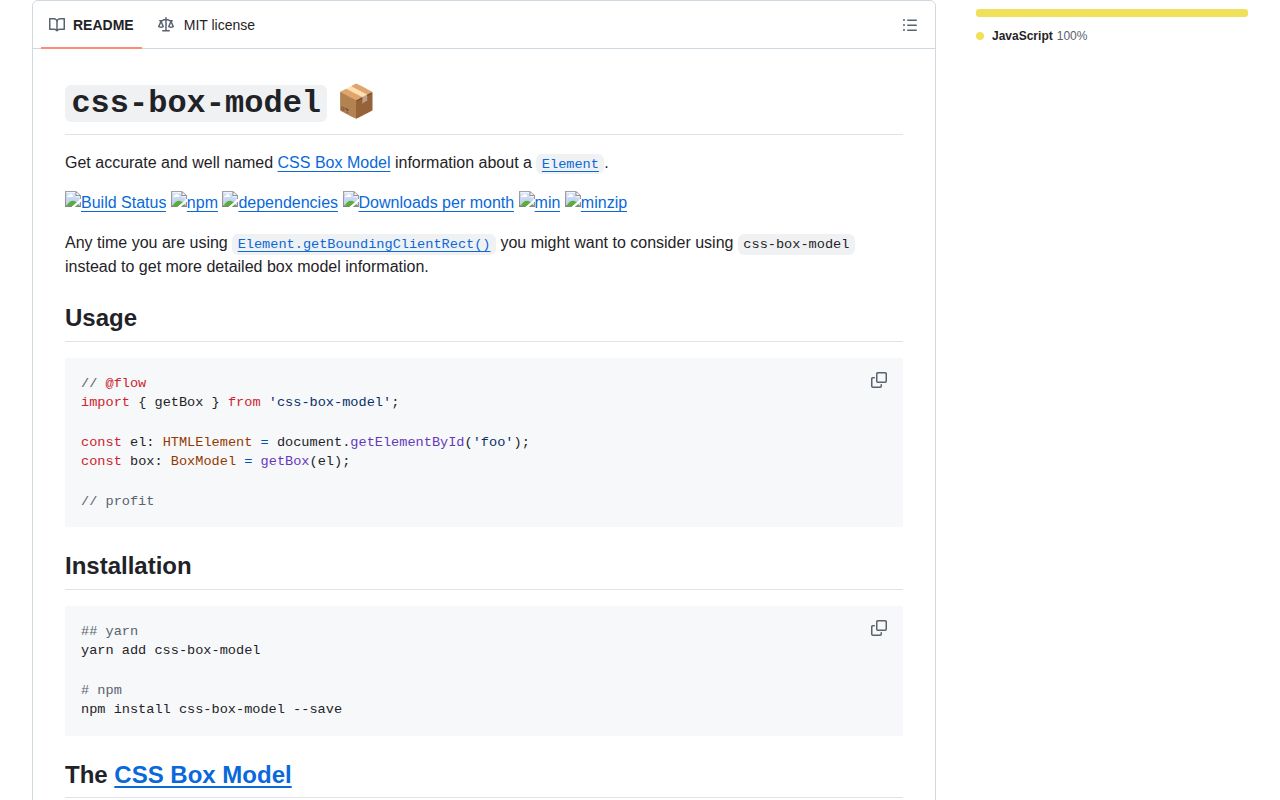Screen dimensions: 1280x800
Task: Click the 'const box: BoxModel = getBox(el);' line
Action: pyautogui.click(x=216, y=461)
